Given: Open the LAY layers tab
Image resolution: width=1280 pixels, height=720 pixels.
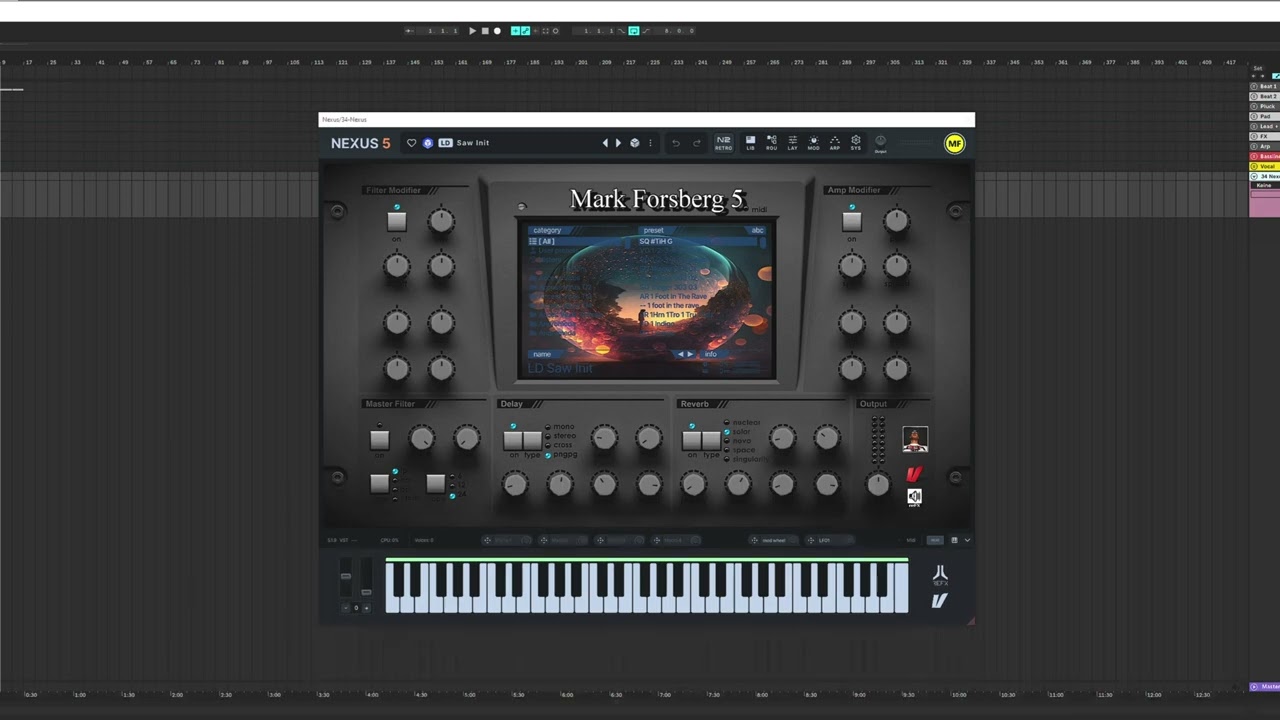Looking at the screenshot, I should [792, 143].
